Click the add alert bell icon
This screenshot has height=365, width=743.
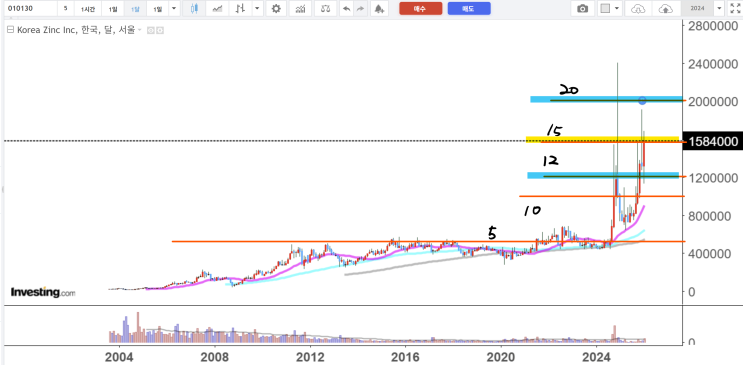point(378,9)
